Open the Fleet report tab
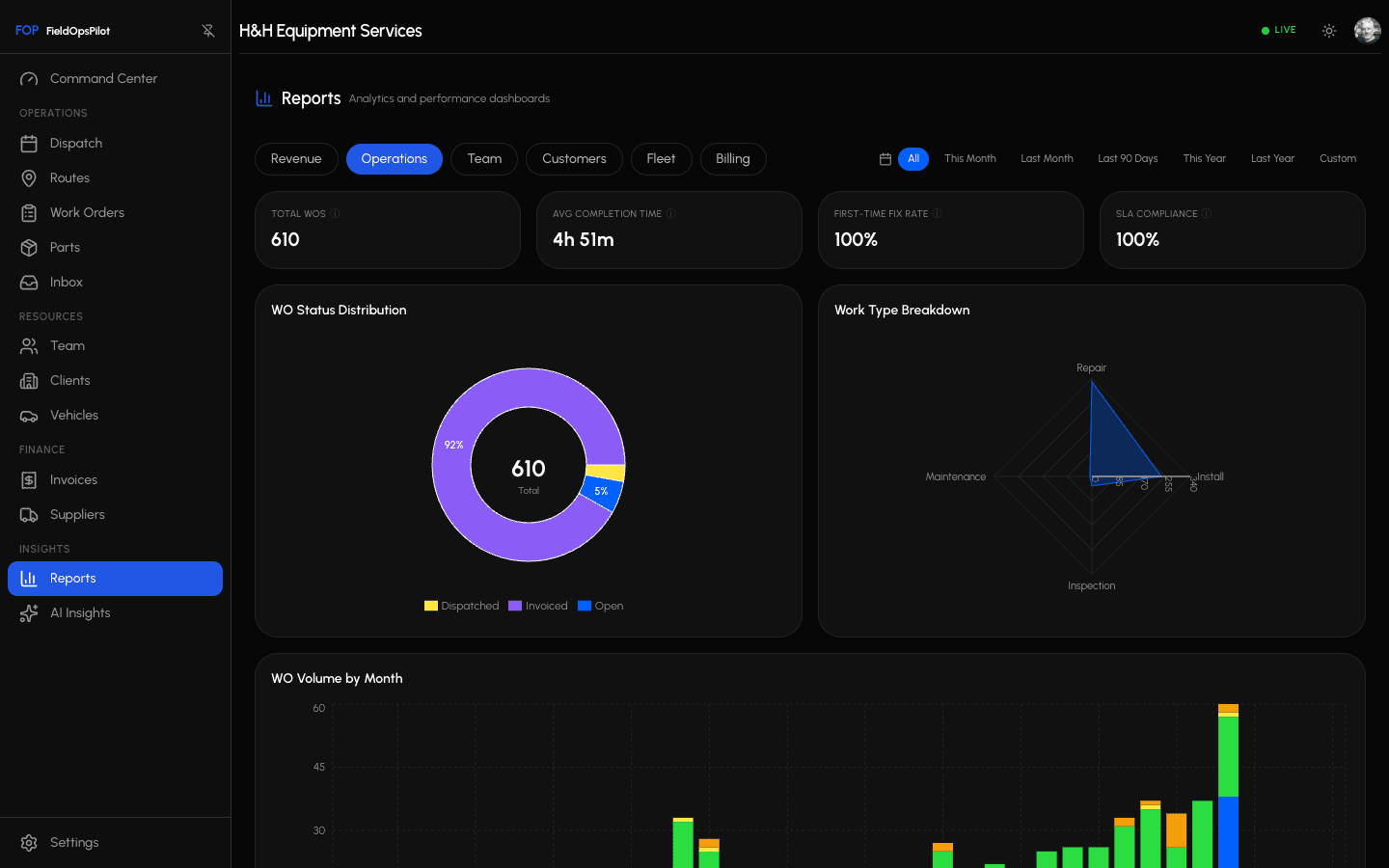1389x868 pixels. pyautogui.click(x=661, y=158)
